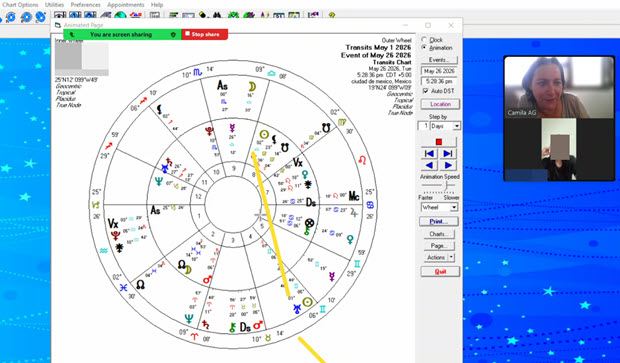
Task: Click the Print... button
Action: [439, 221]
